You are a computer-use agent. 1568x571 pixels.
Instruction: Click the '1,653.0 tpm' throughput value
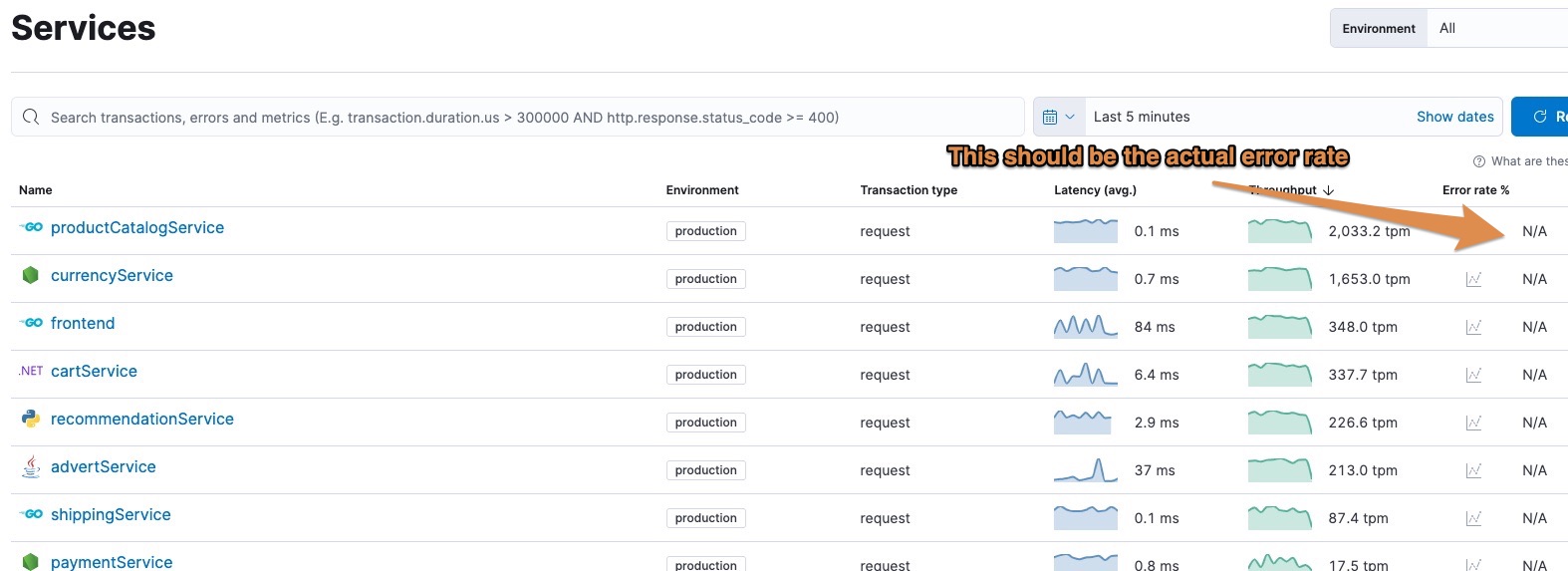[1369, 279]
